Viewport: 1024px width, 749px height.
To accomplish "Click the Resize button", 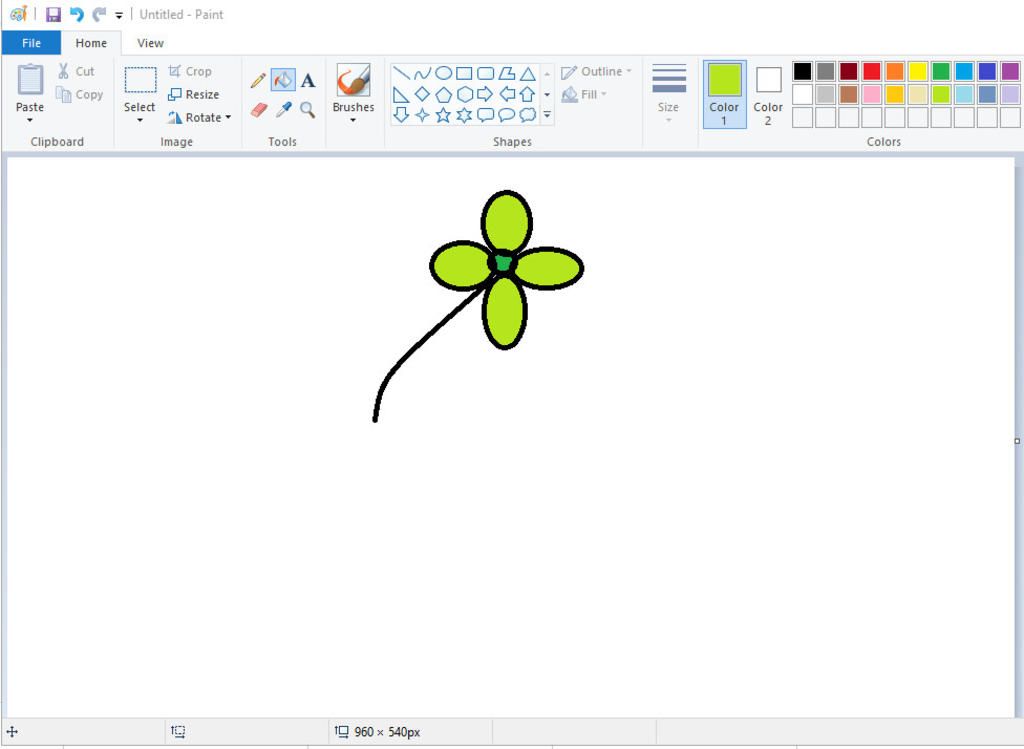I will click(x=193, y=95).
